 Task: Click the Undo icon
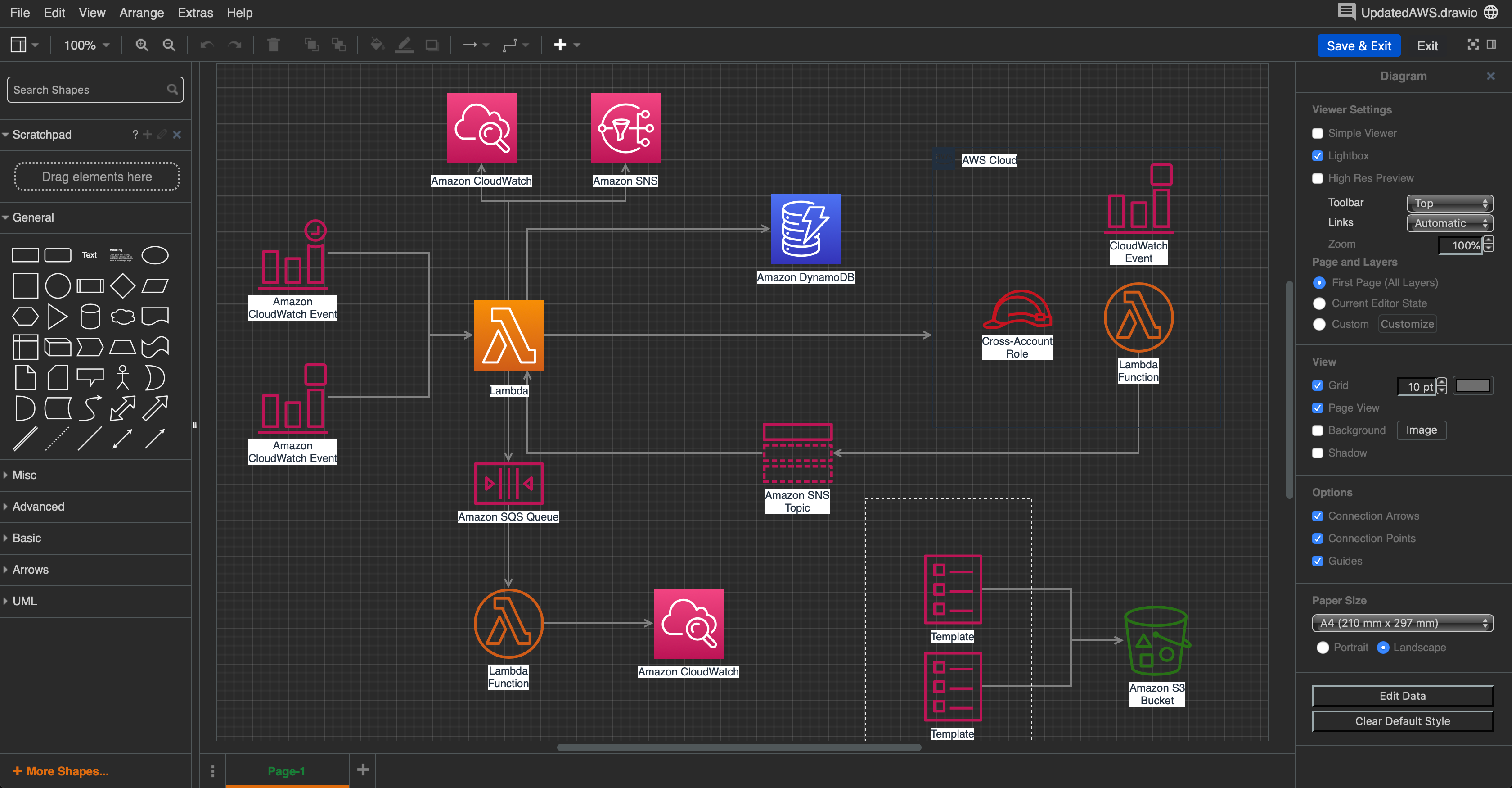207,44
